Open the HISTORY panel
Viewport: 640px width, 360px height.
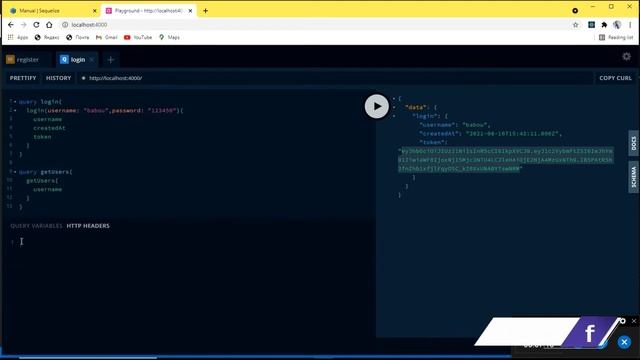58,78
